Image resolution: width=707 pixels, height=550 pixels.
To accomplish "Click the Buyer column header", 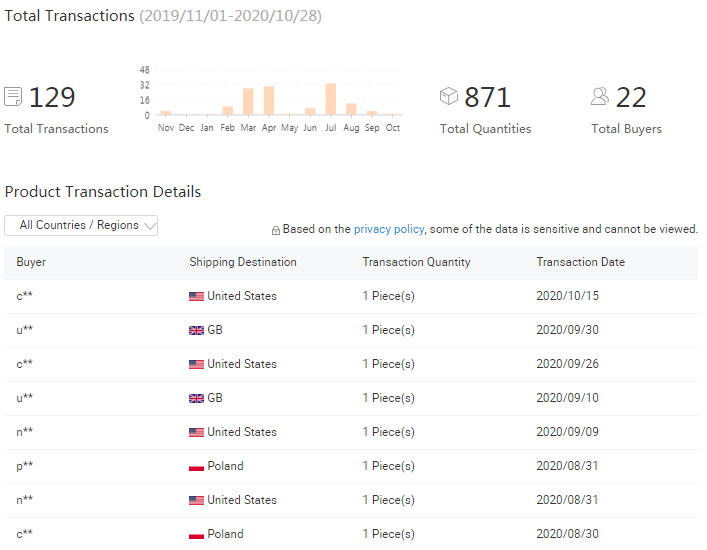I will click(31, 262).
